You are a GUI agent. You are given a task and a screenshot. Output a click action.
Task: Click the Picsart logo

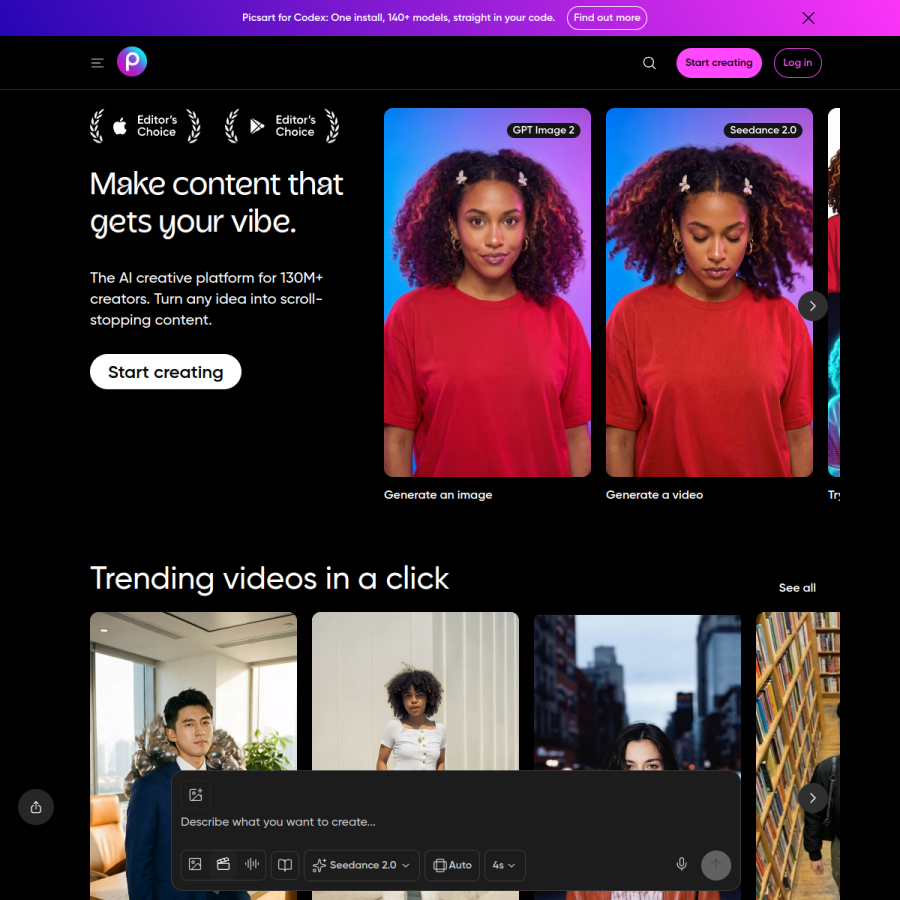(x=132, y=61)
